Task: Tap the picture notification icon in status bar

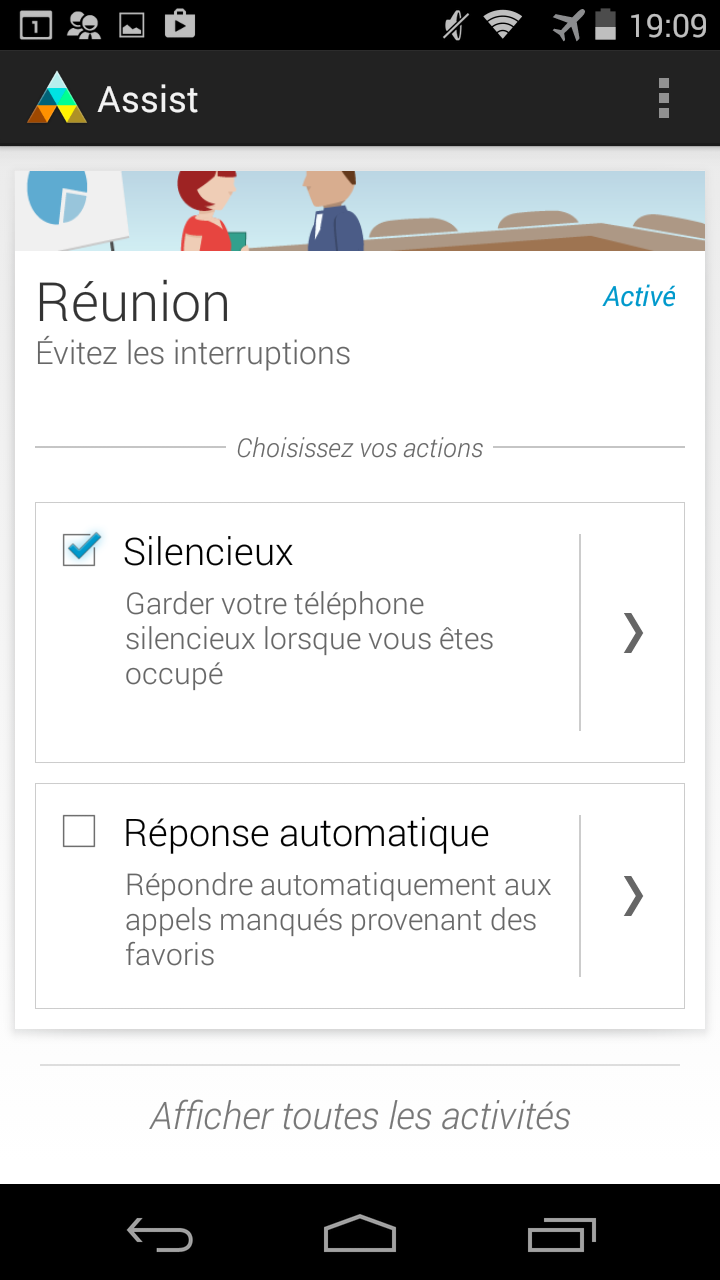Action: pos(132,25)
